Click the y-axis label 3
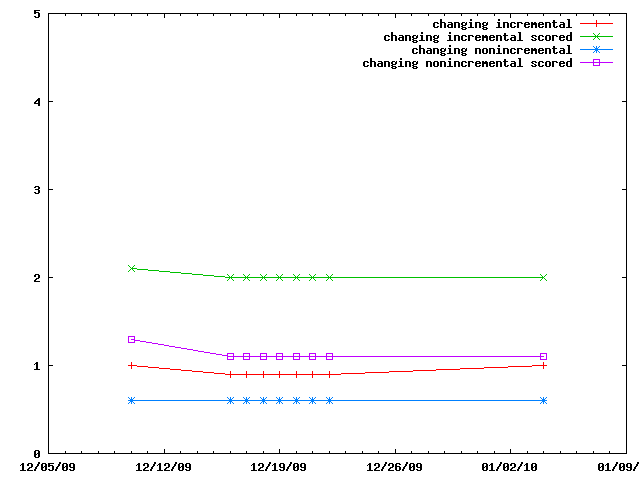Screen dimensions: 640x480 (x=36, y=190)
